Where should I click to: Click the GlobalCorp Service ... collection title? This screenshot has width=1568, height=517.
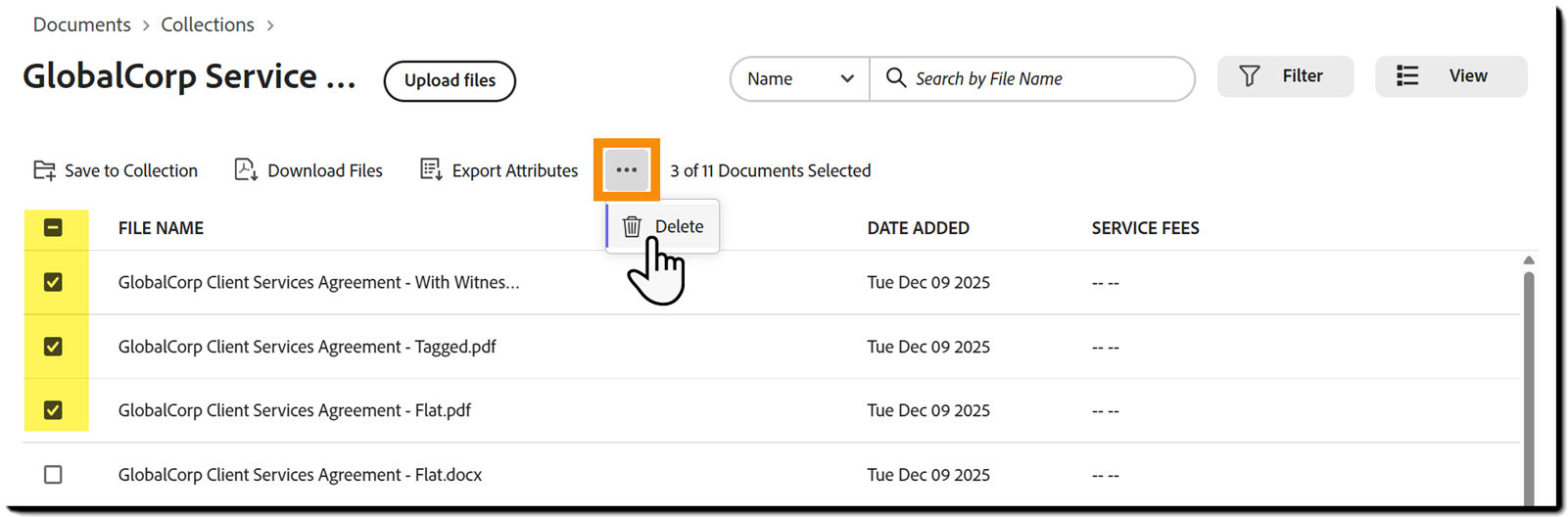(x=189, y=76)
